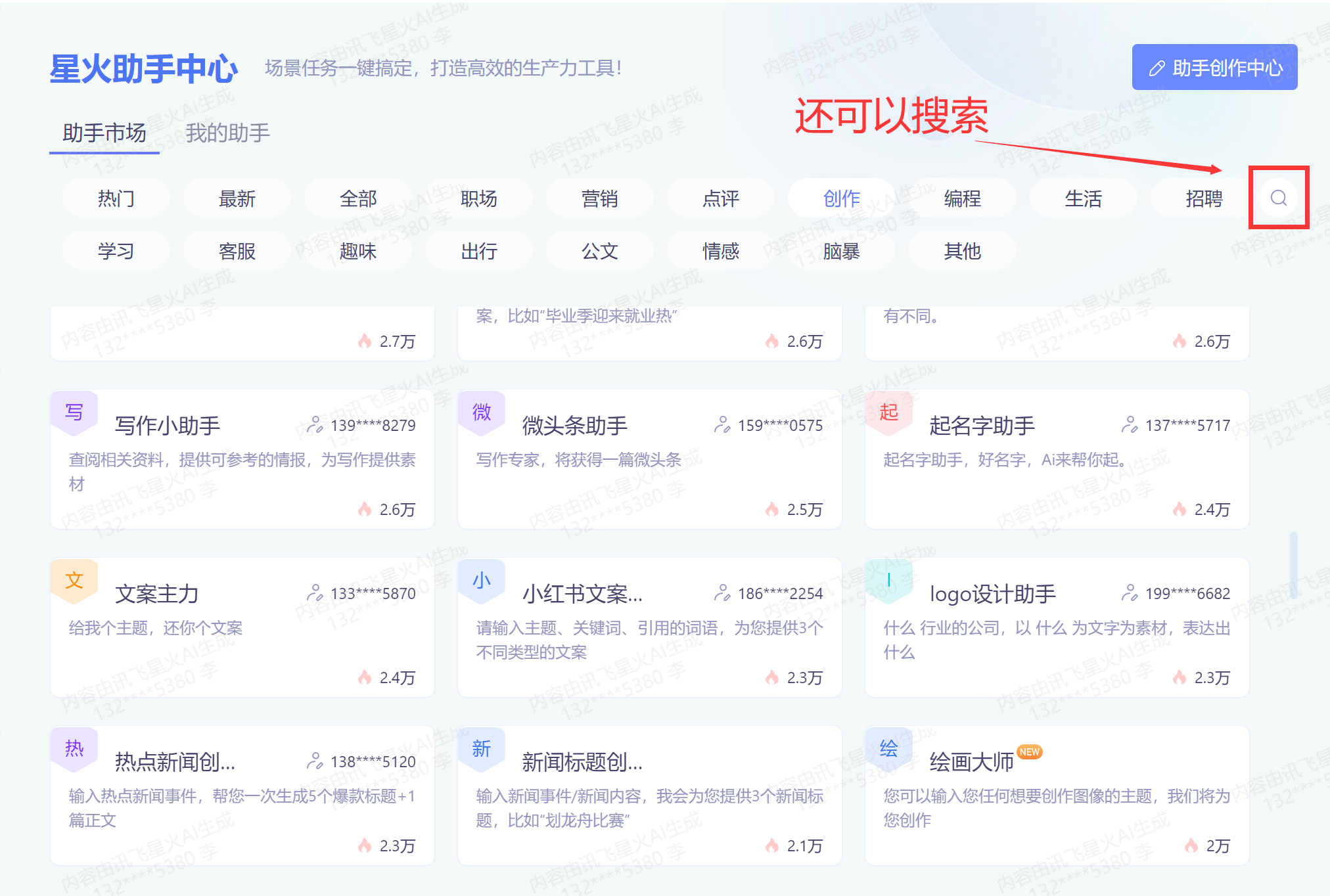Switch to the 我的助手 tab
Viewport: 1330px width, 896px height.
(227, 133)
